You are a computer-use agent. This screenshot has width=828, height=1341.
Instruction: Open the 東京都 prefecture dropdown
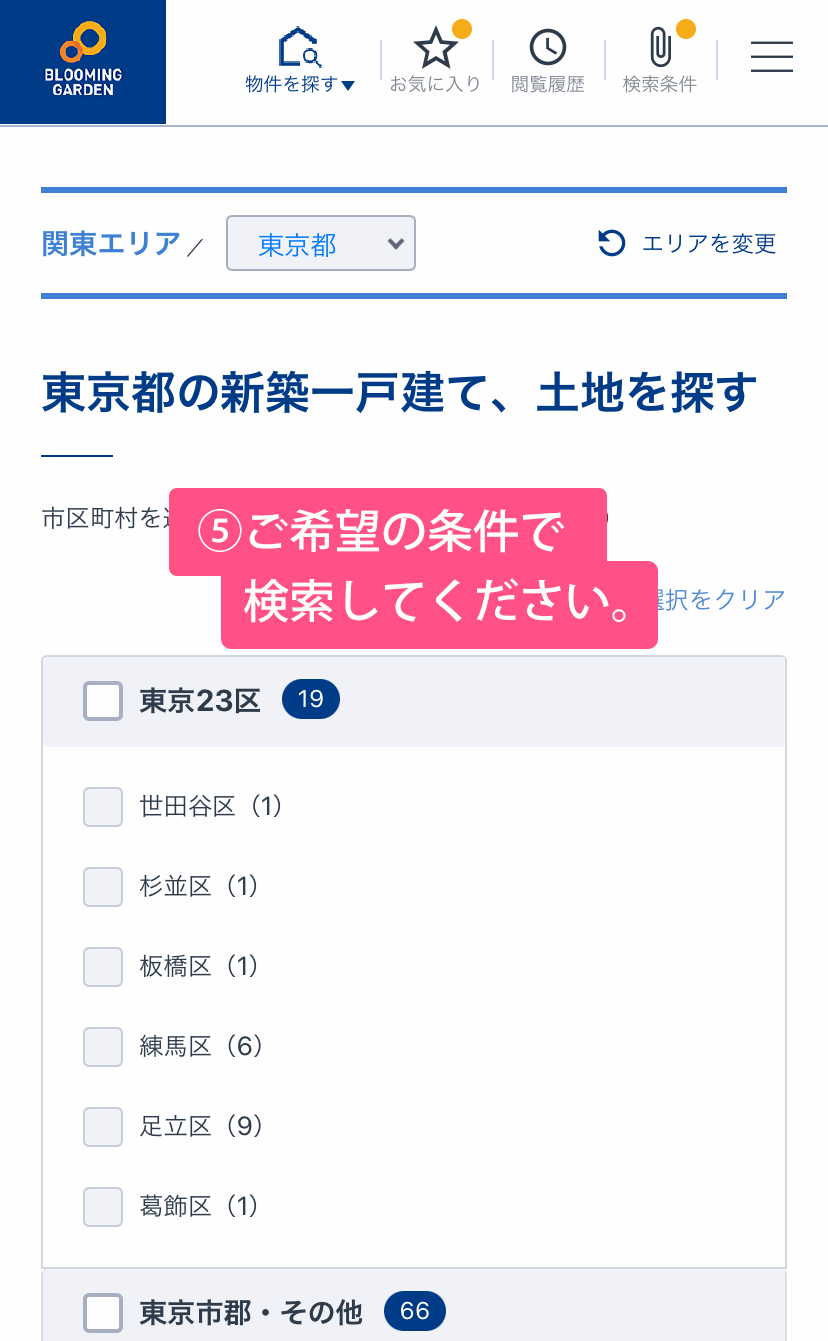point(321,243)
